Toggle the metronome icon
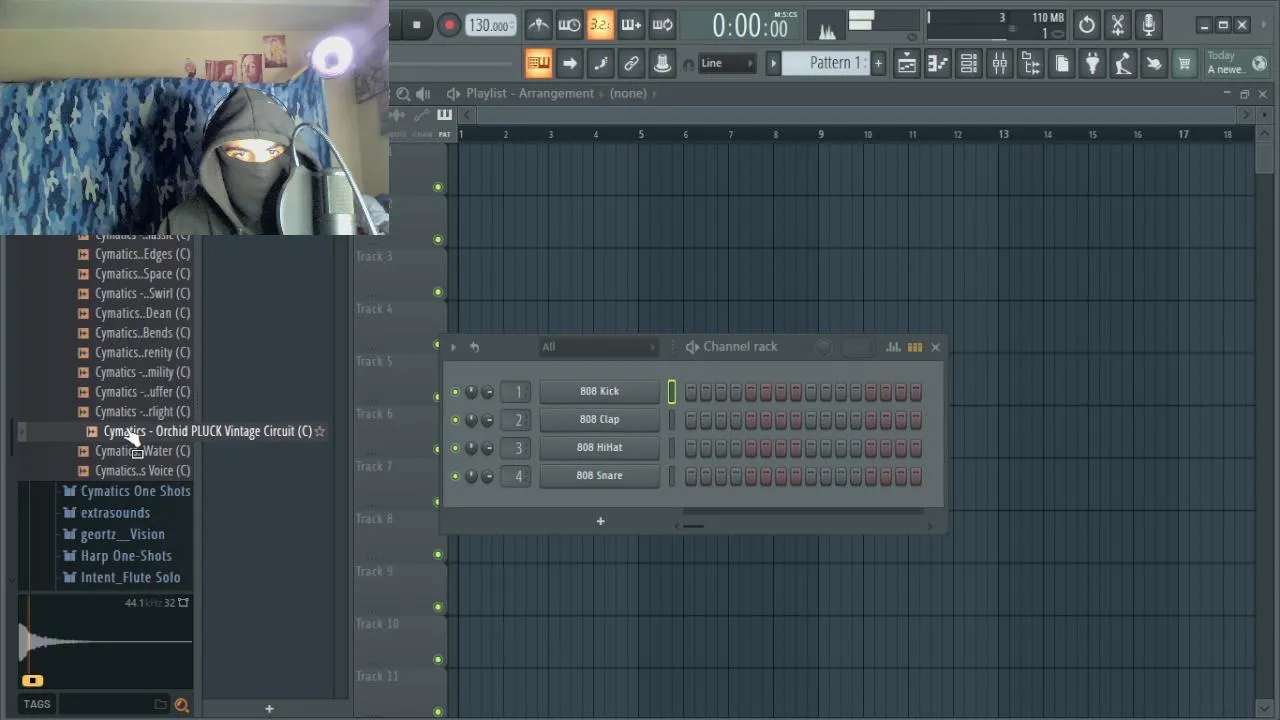Screen dimensions: 1280x720 pyautogui.click(x=538, y=25)
